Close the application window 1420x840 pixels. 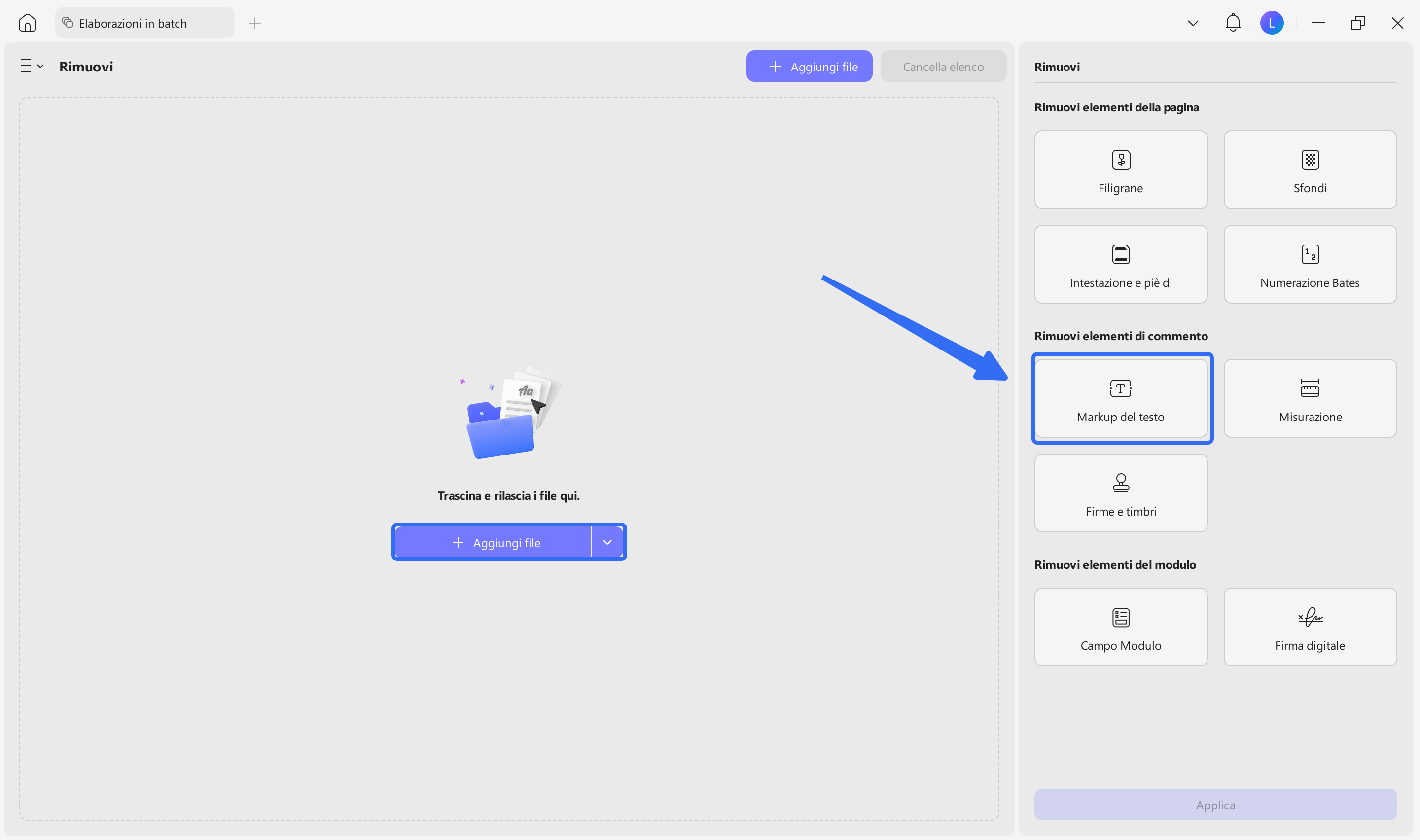pyautogui.click(x=1397, y=23)
